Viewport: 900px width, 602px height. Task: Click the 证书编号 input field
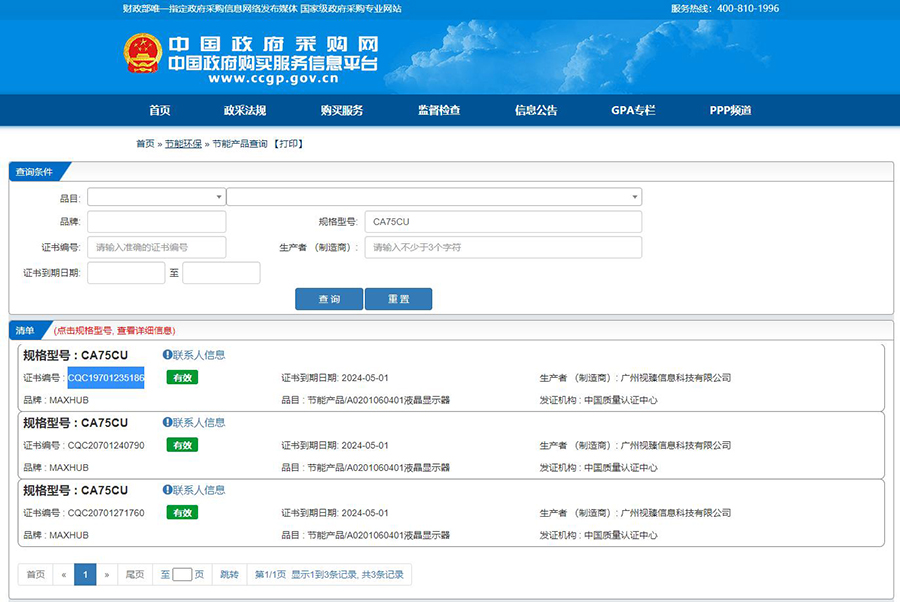(x=156, y=247)
